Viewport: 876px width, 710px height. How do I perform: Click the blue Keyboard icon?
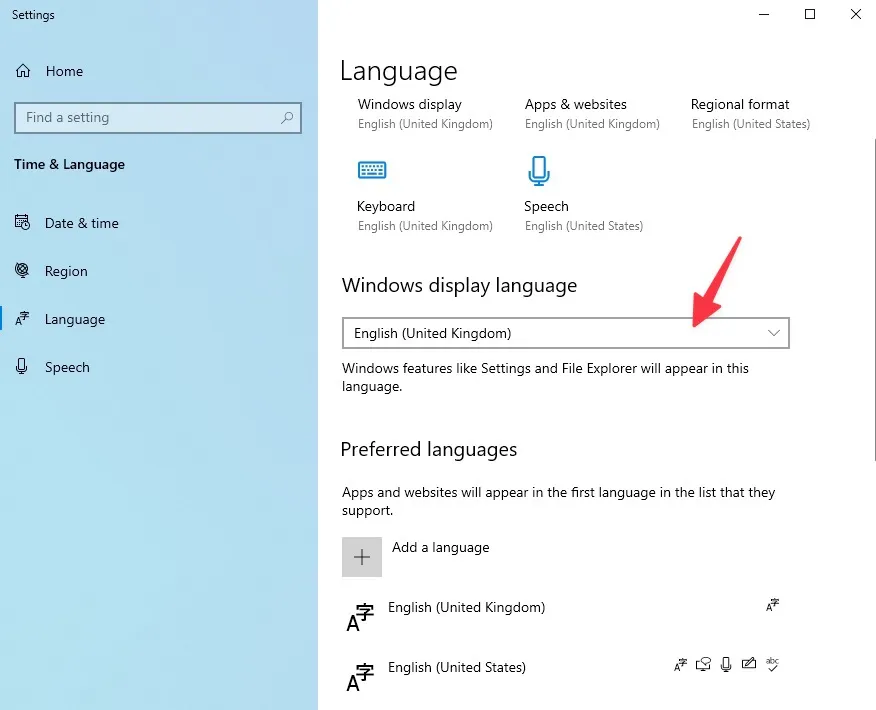pyautogui.click(x=372, y=169)
